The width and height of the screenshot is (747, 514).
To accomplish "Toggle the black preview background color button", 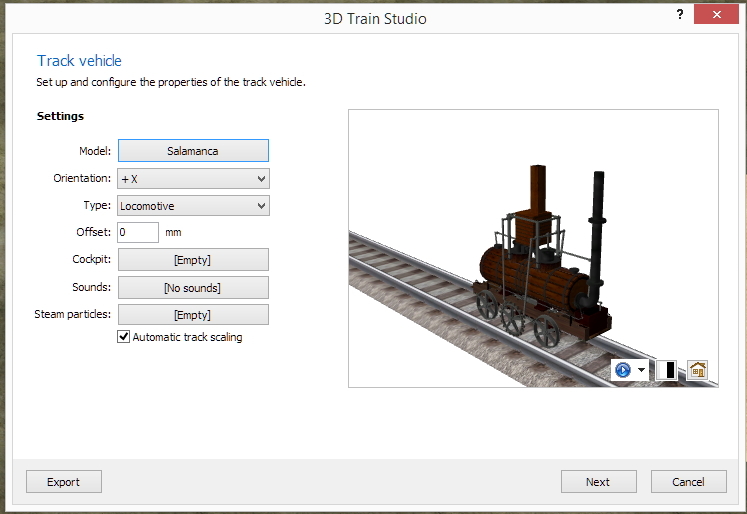I will [x=667, y=370].
